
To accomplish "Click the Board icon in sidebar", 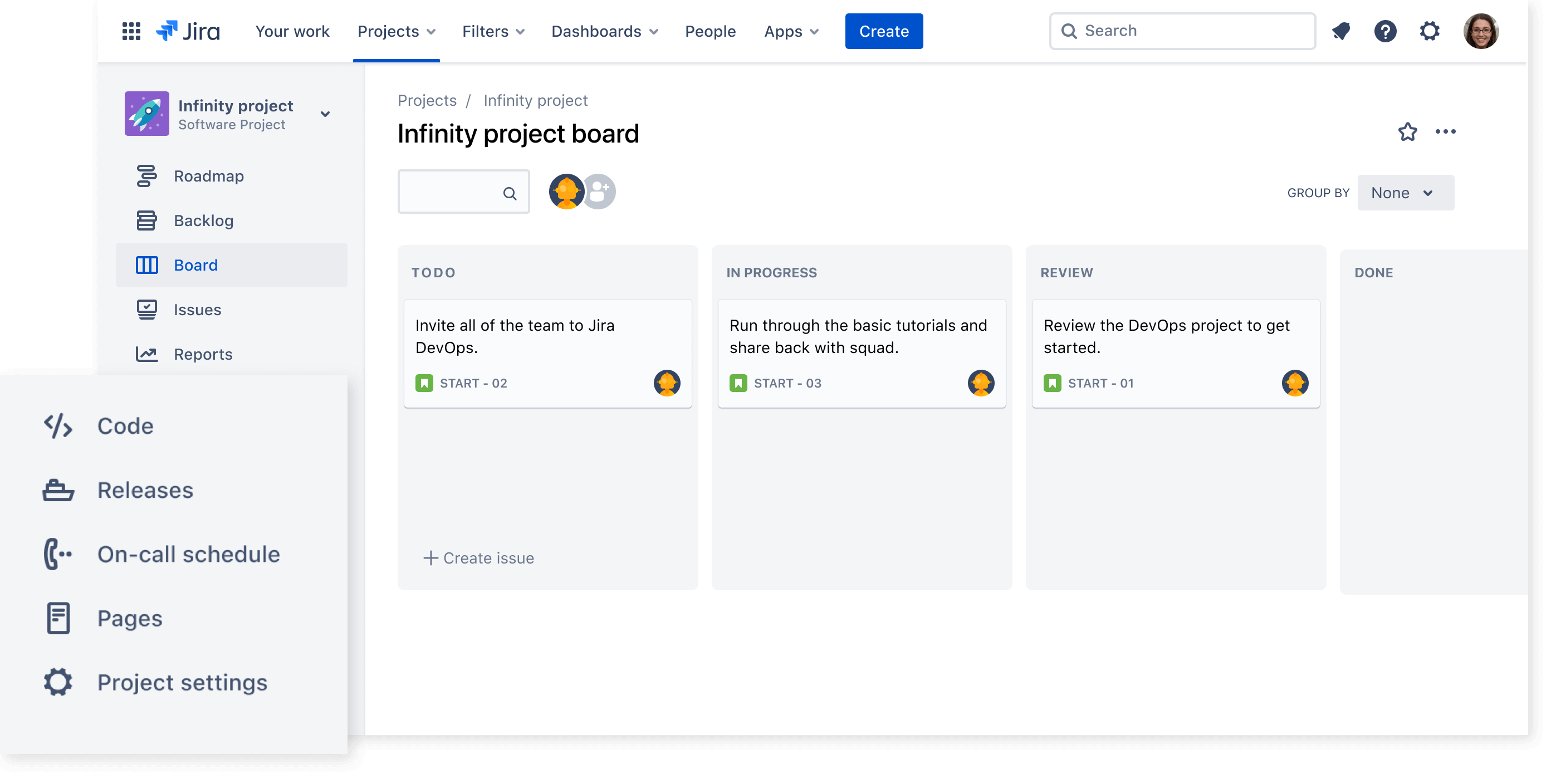I will 147,264.
